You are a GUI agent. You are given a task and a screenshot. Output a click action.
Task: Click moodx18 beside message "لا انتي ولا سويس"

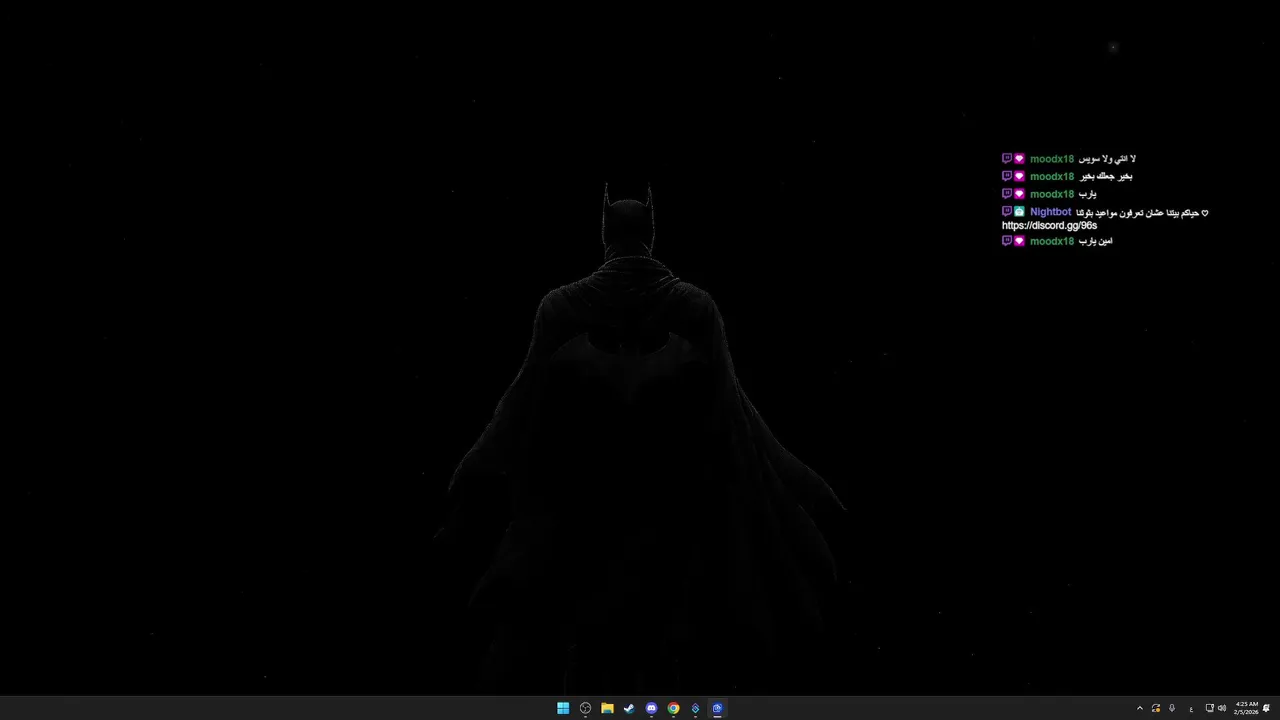1052,159
